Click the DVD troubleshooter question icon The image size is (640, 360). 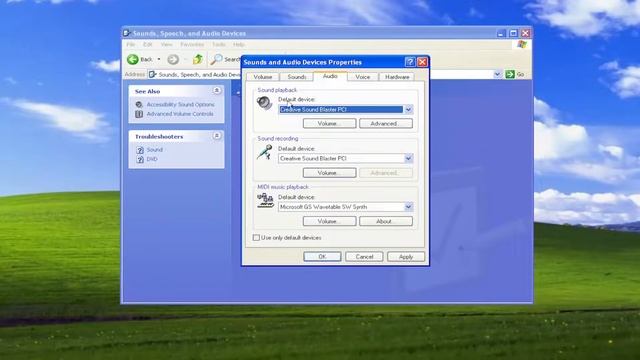click(x=140, y=159)
